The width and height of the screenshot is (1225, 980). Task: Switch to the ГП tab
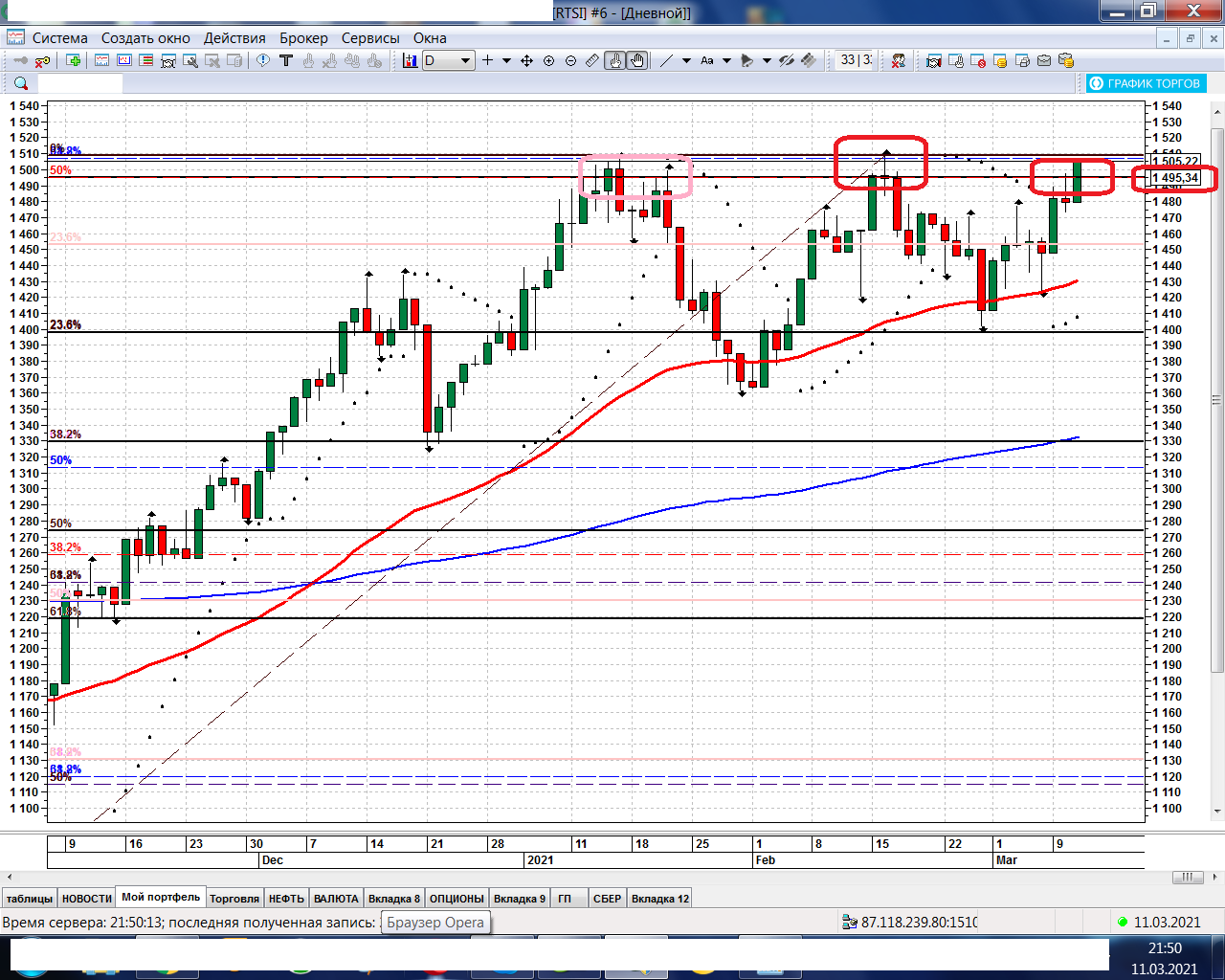coord(565,899)
